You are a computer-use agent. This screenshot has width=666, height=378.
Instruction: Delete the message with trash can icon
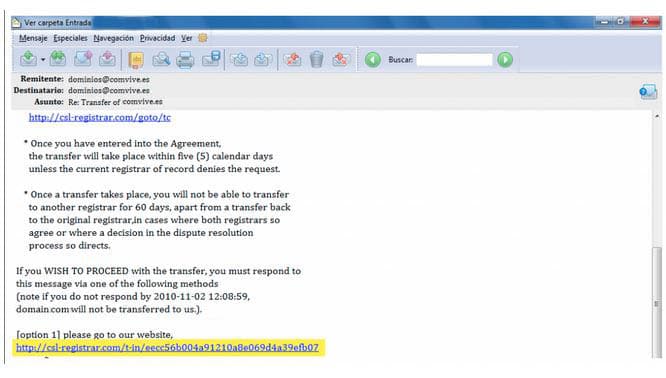pos(316,59)
